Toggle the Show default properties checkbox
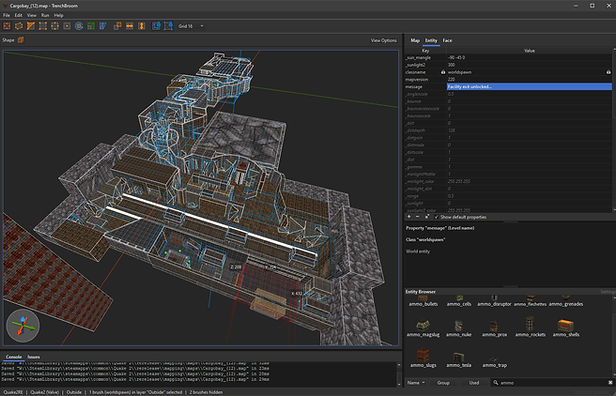This screenshot has width=616, height=396. 460,217
